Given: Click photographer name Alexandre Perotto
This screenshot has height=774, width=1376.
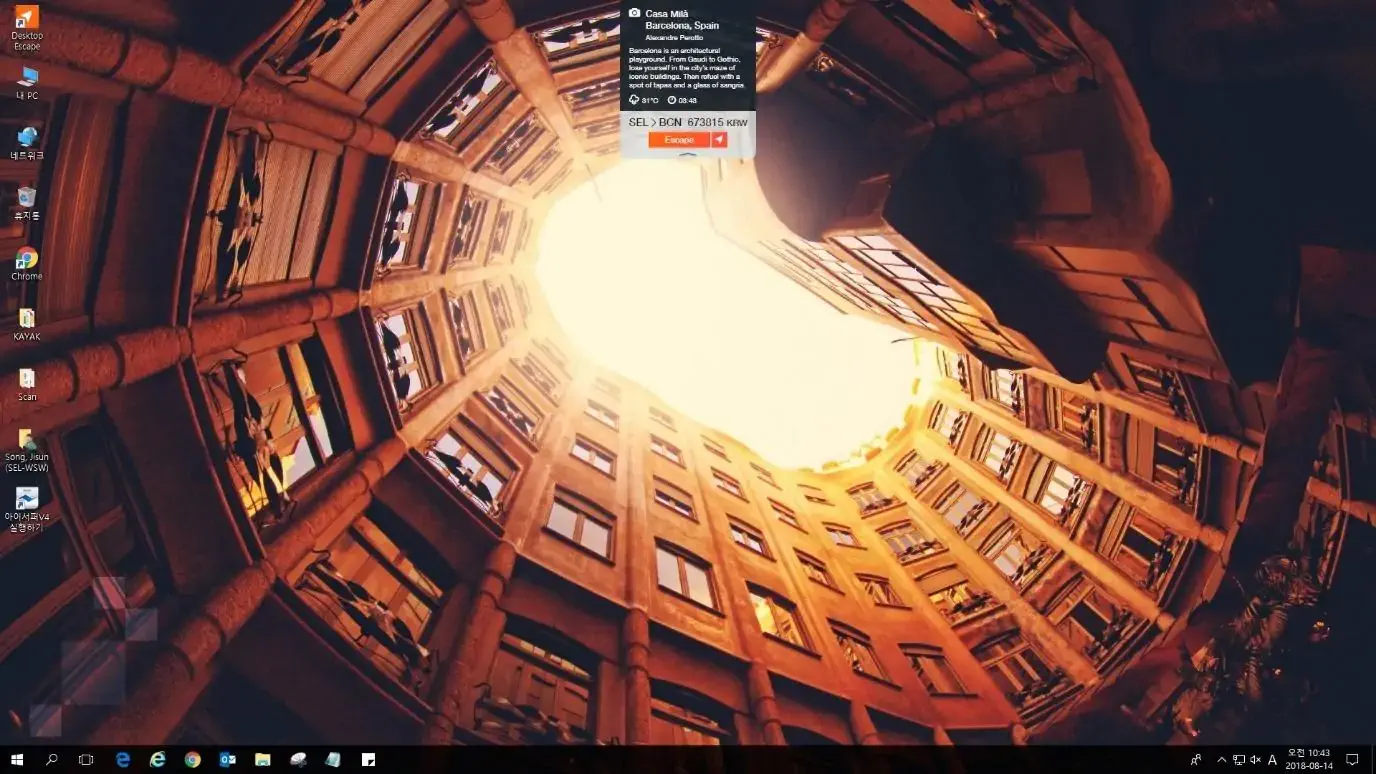Looking at the screenshot, I should pyautogui.click(x=674, y=37).
